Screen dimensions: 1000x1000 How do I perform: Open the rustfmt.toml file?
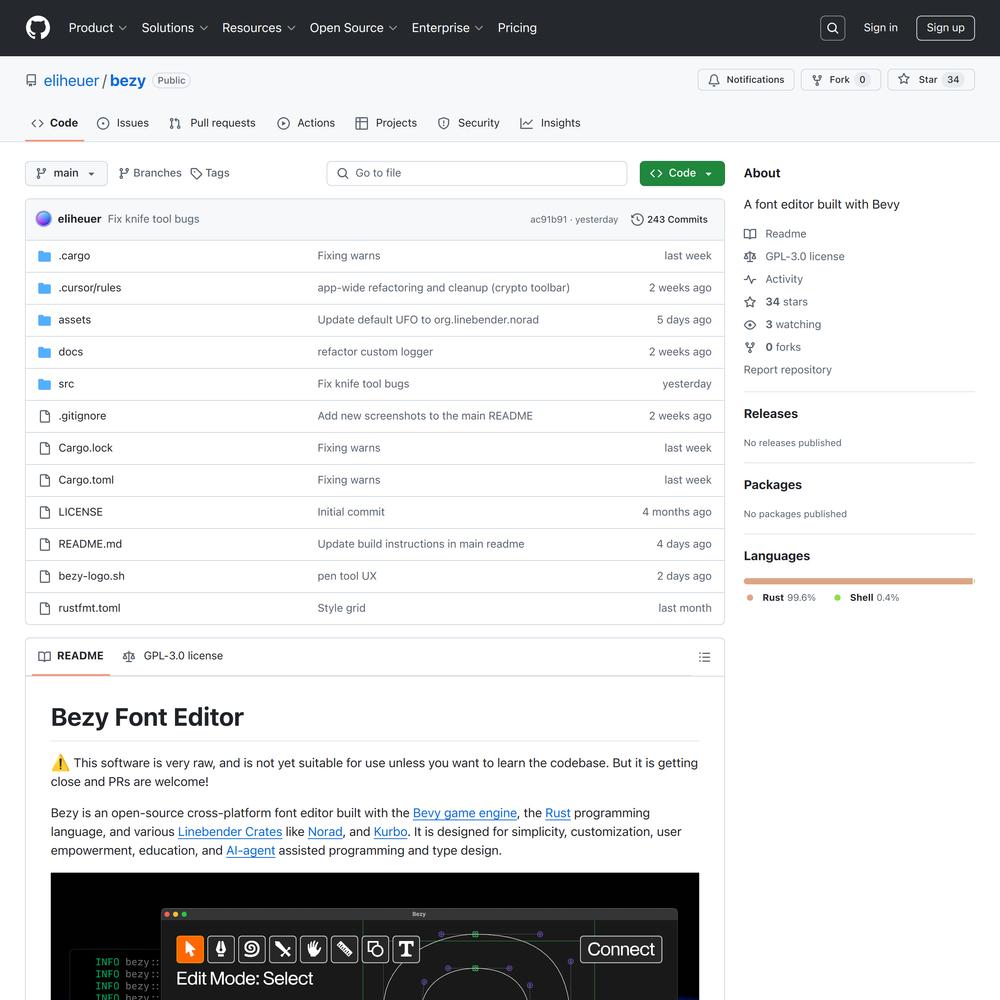tap(89, 608)
